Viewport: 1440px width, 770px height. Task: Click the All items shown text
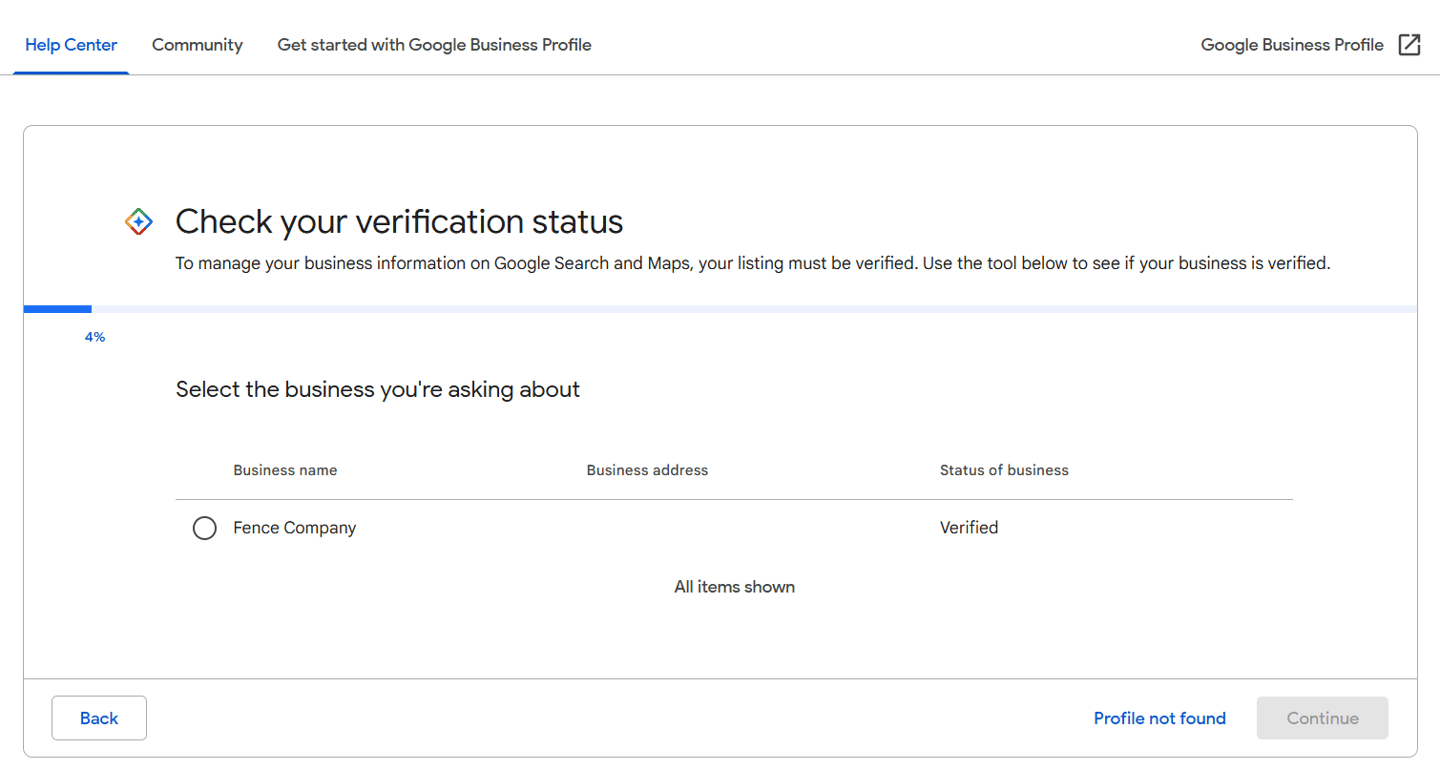click(x=734, y=587)
